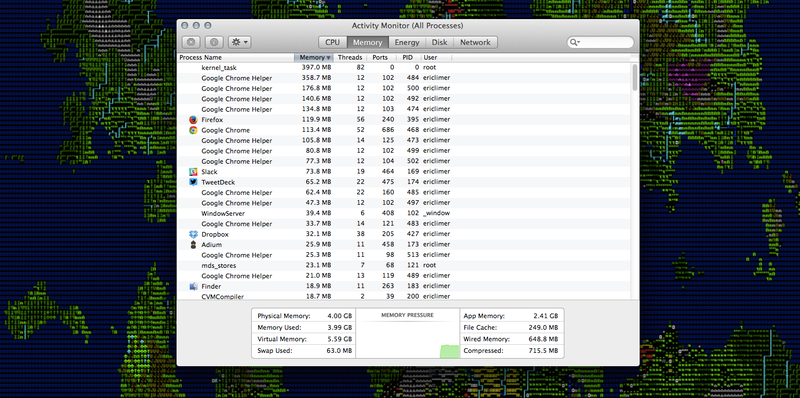Select the Google Chrome process name
This screenshot has height=398, width=800.
pos(226,130)
